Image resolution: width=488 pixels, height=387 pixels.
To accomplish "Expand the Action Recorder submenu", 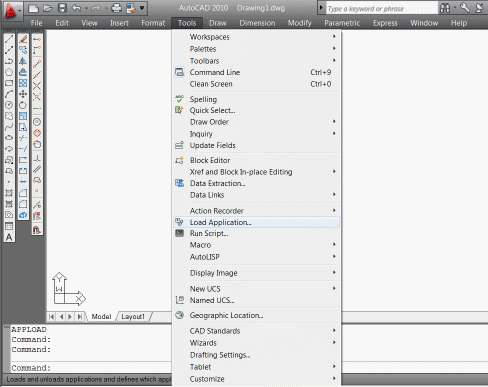I will tap(256, 211).
